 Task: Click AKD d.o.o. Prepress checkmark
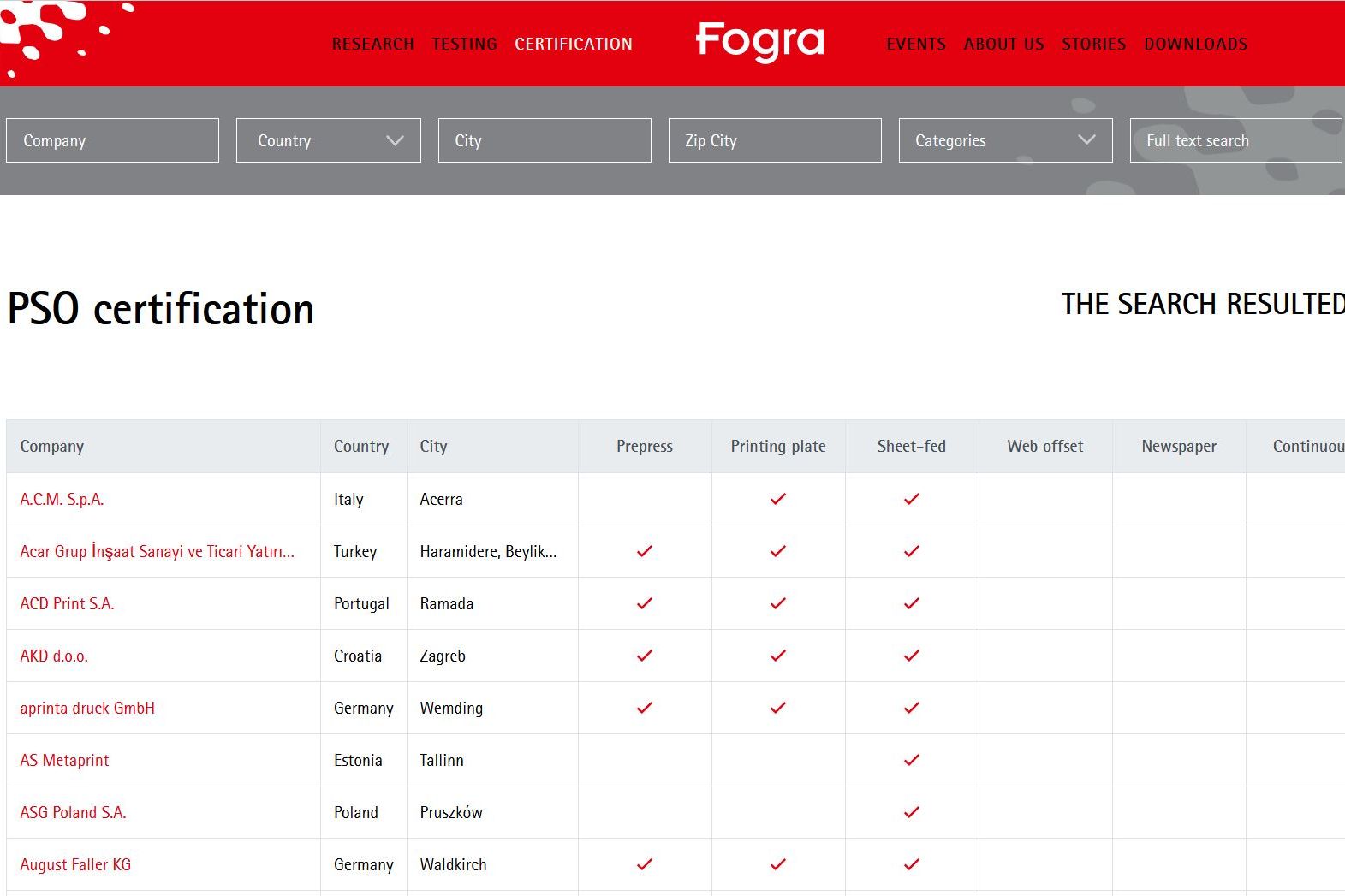click(645, 656)
